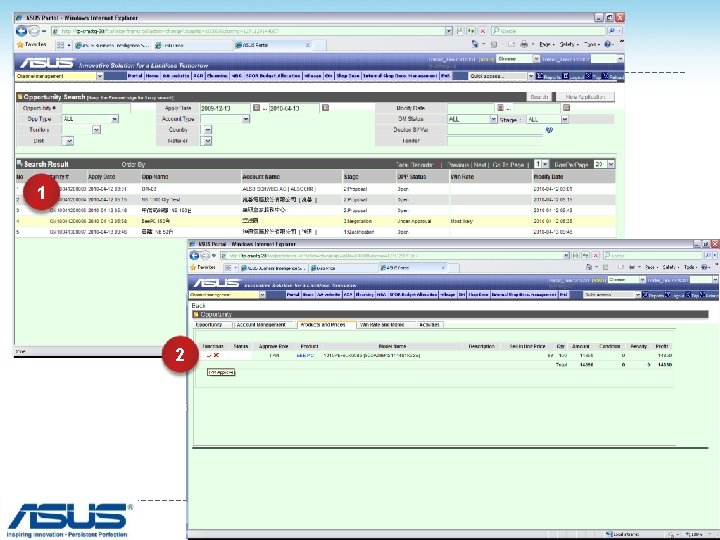This screenshot has width=720, height=540.
Task: Click the Reports icon in the Opportunity Search portal bar
Action: point(540,76)
